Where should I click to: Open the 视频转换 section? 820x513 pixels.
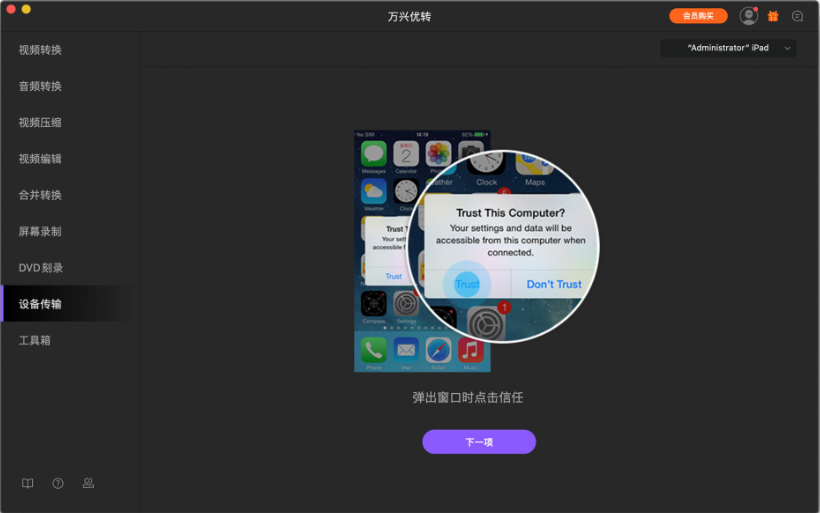pos(40,50)
